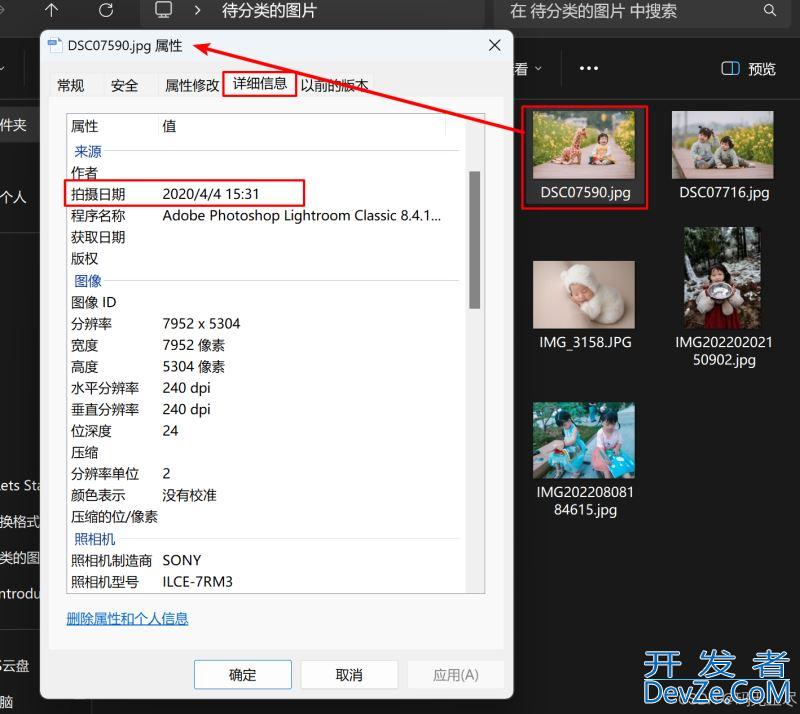800x714 pixels.
Task: Click the Up arrow navigation icon
Action: [x=52, y=10]
